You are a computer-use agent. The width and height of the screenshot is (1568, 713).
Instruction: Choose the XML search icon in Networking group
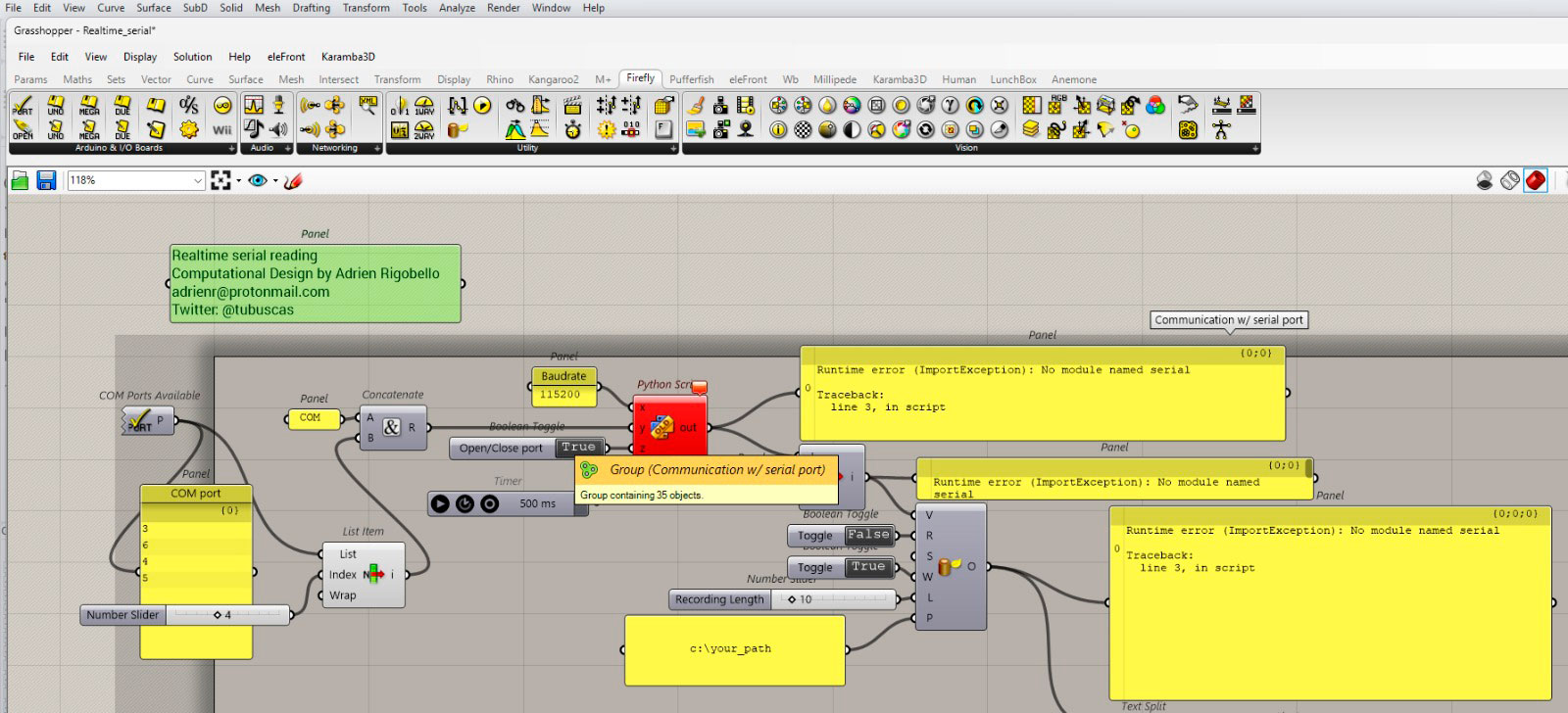point(368,106)
